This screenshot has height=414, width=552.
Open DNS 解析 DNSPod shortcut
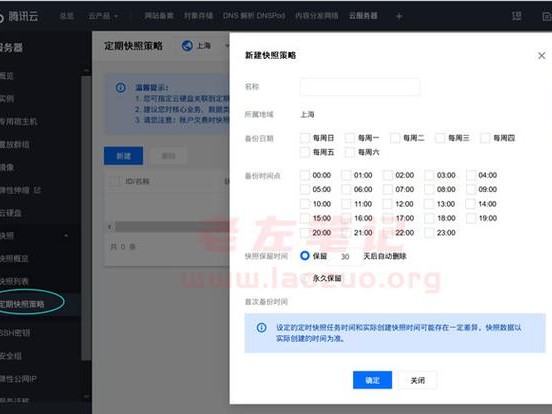(254, 16)
